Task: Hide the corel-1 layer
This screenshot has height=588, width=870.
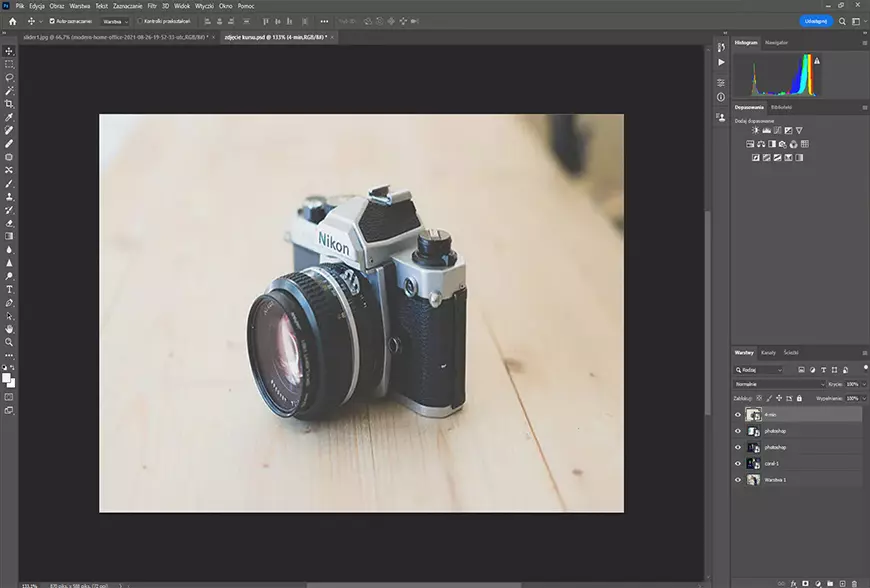Action: [737, 464]
